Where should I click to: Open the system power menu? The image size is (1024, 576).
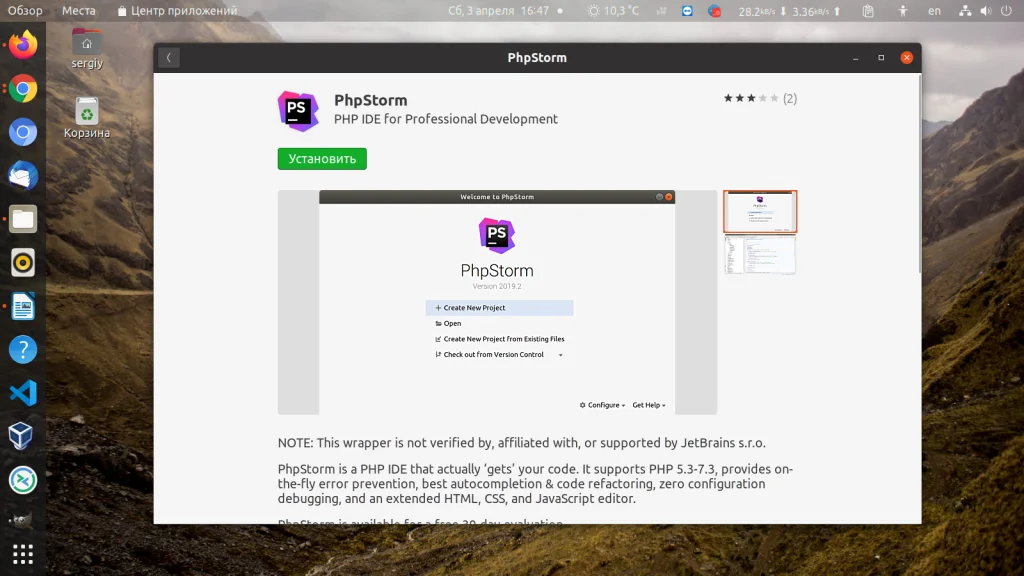click(x=1008, y=11)
